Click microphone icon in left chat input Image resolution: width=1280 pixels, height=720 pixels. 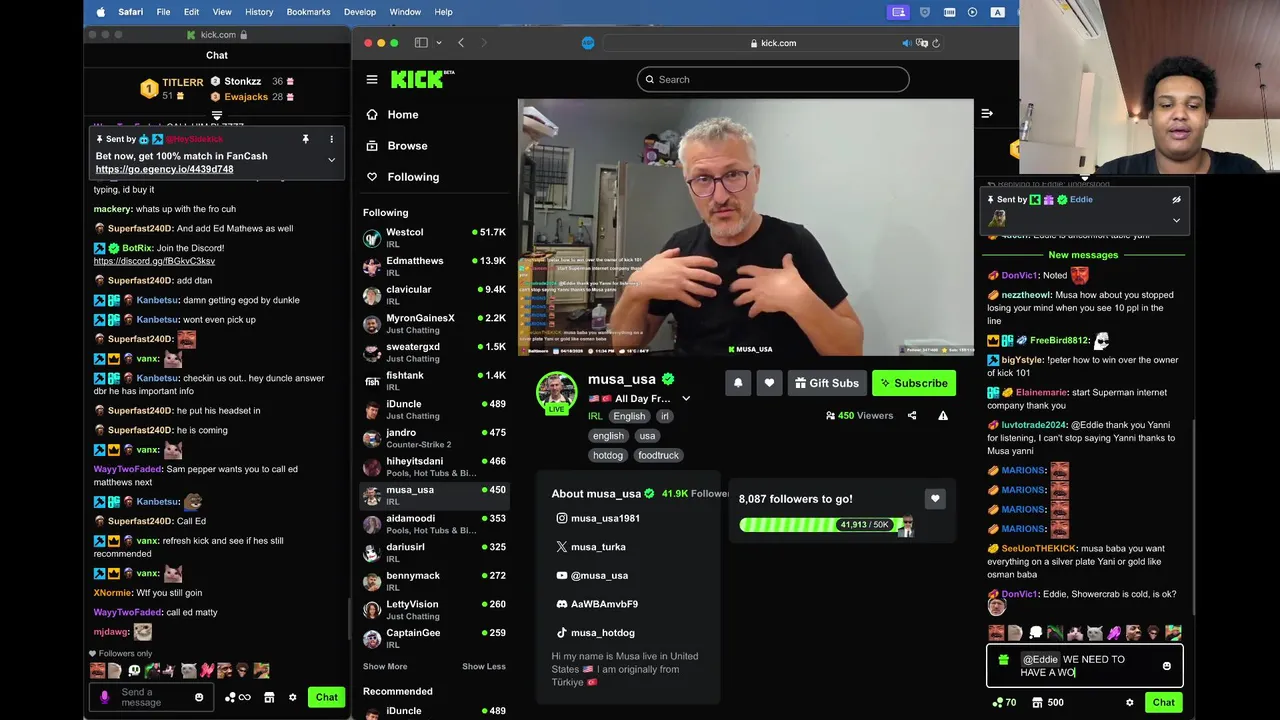click(x=105, y=697)
